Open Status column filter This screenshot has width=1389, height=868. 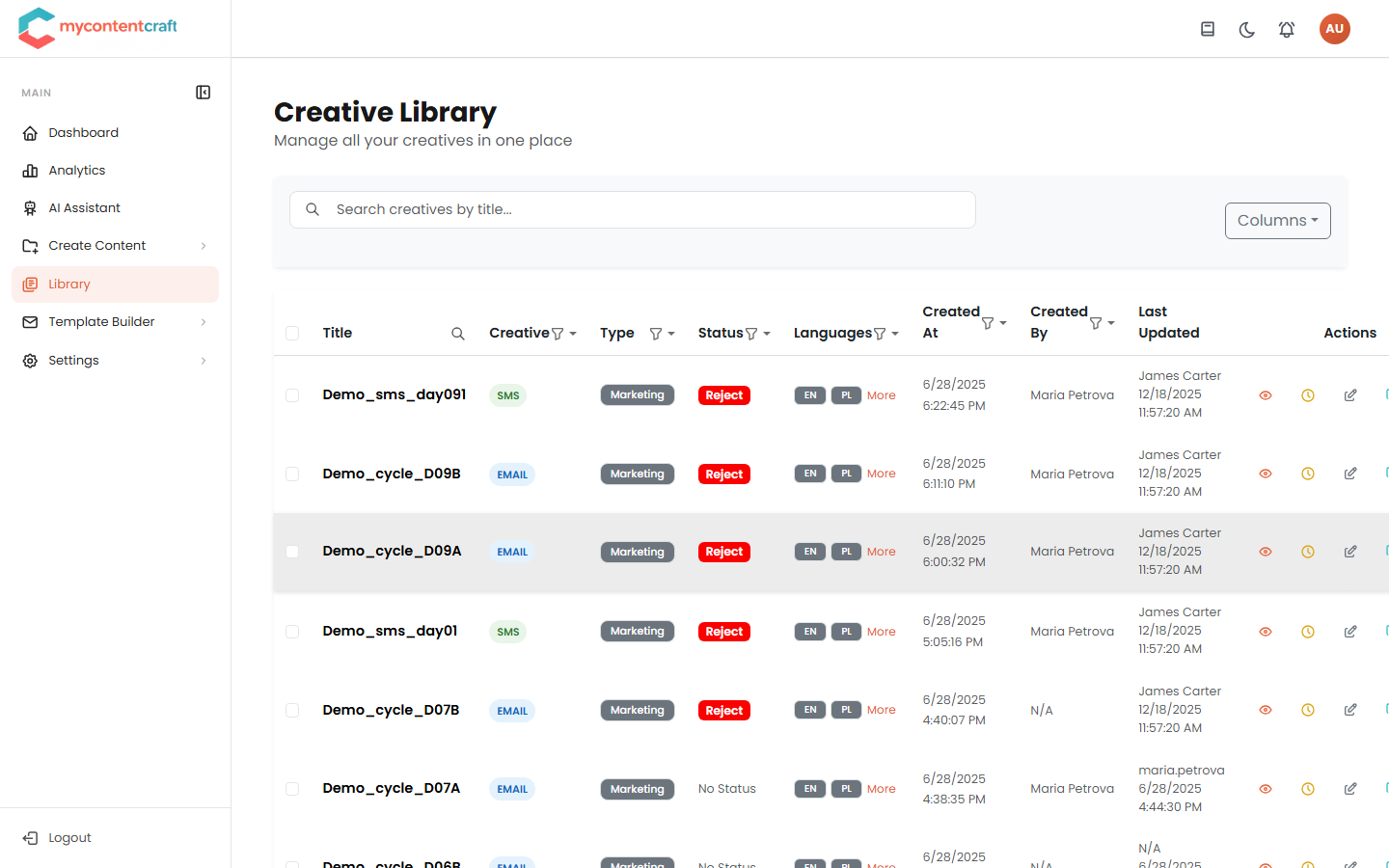pos(751,334)
